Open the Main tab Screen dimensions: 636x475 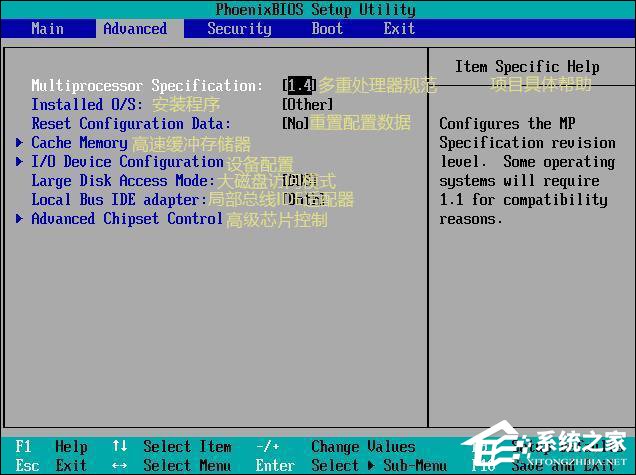47,28
